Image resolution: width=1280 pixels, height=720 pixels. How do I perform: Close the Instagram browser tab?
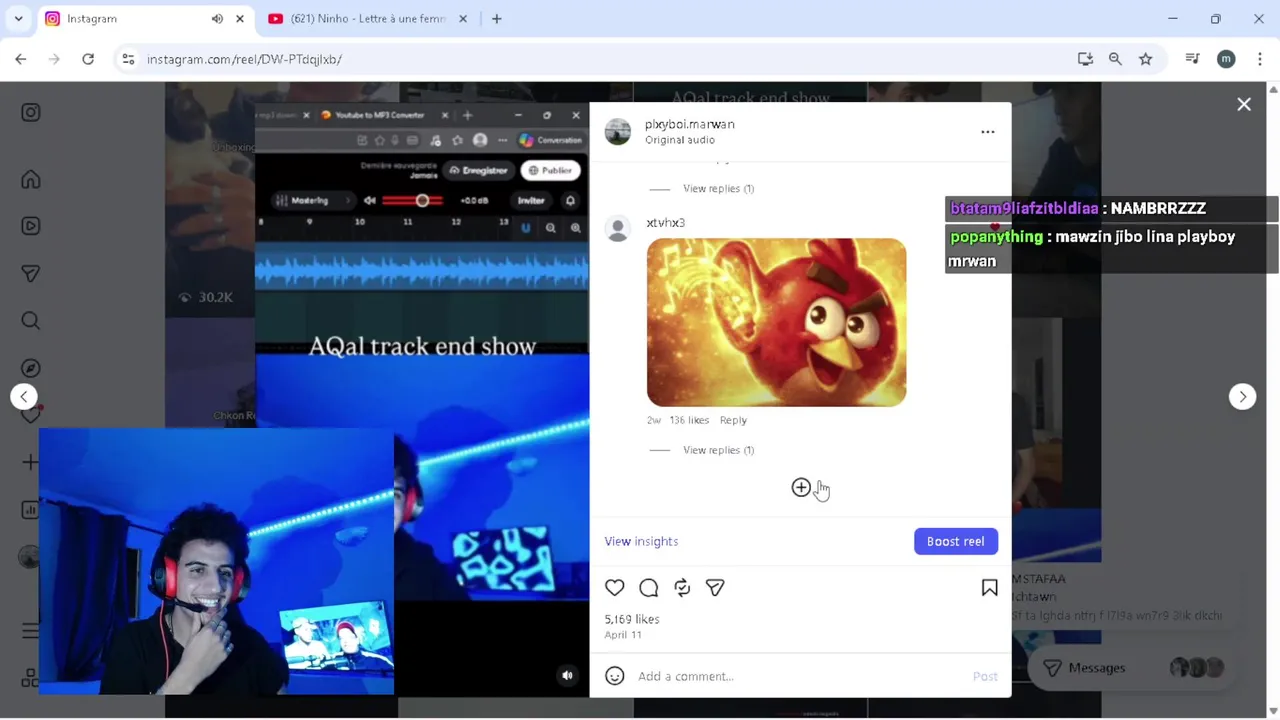point(240,19)
